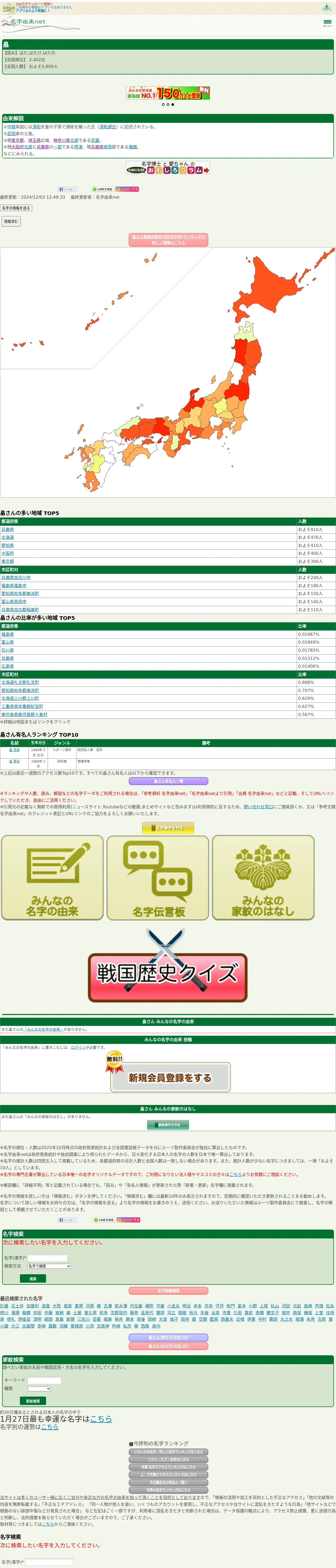Open the 兵庫県 link beside およそ810人
Viewport: 336px width, 1568px height.
[7, 529]
